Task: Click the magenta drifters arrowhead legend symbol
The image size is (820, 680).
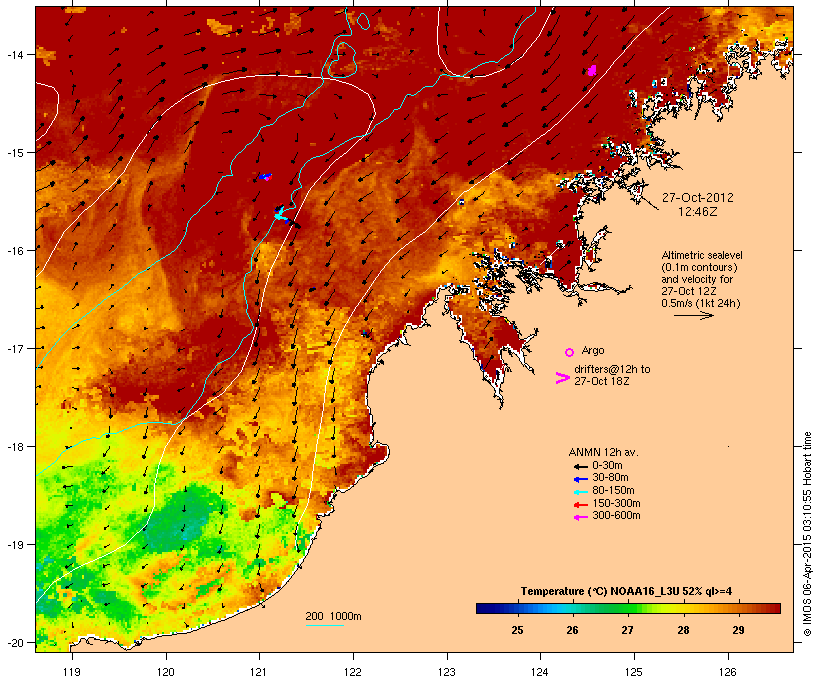Action: (562, 378)
